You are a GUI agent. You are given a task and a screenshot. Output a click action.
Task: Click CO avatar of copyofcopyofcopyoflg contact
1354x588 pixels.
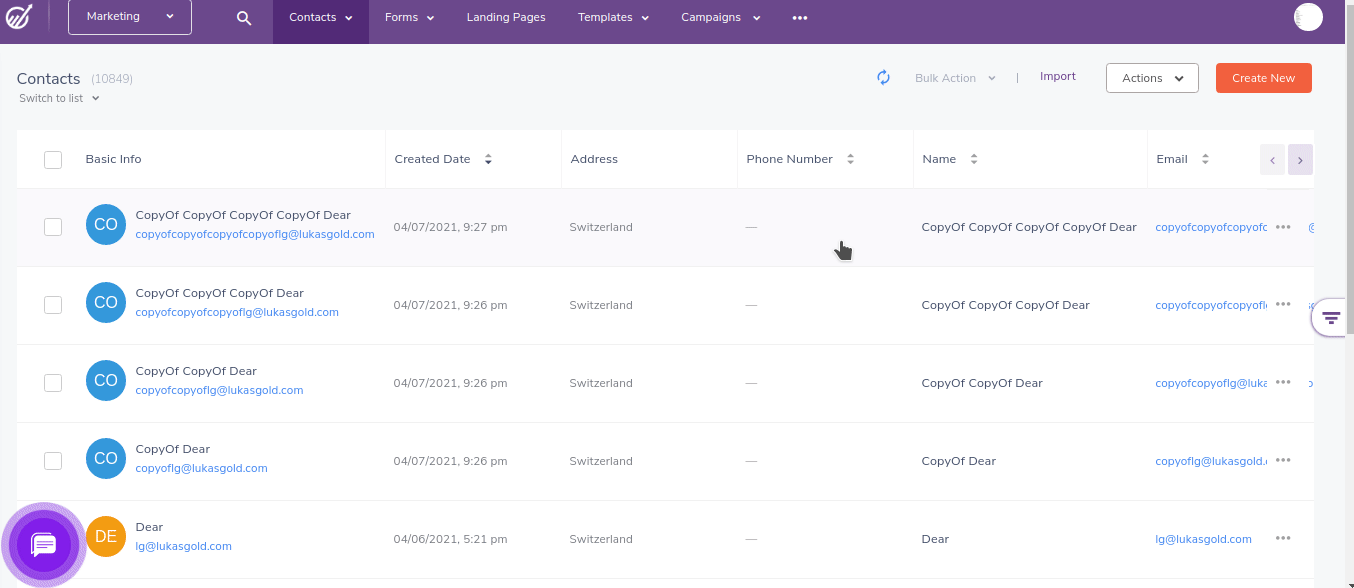tap(106, 302)
